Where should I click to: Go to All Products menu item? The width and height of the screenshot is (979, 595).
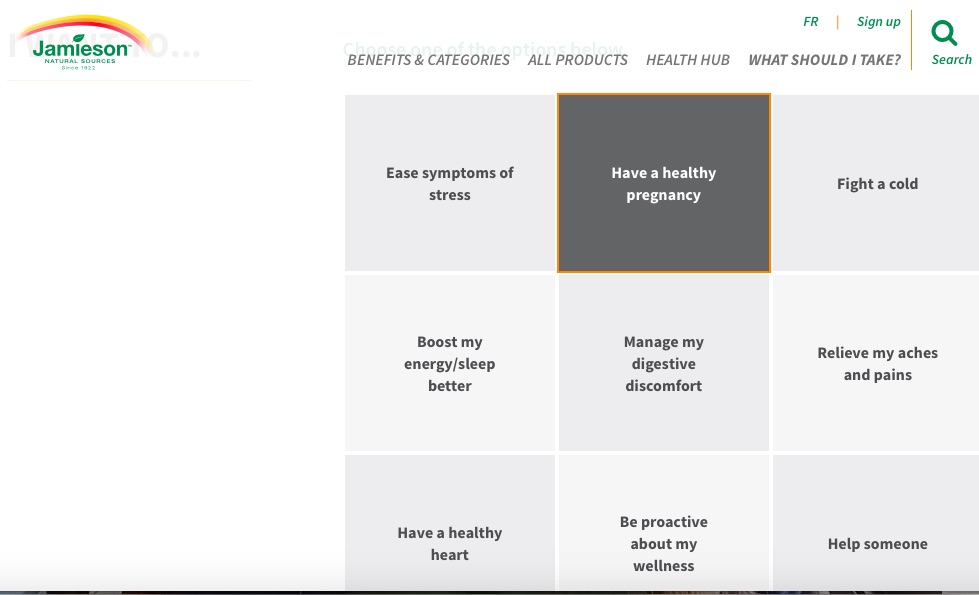coord(578,60)
